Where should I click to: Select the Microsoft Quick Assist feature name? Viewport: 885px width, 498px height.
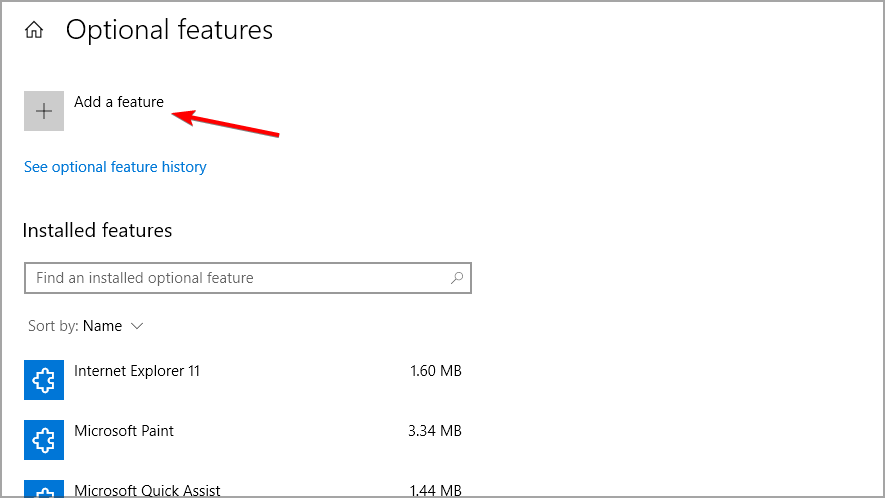pos(147,490)
